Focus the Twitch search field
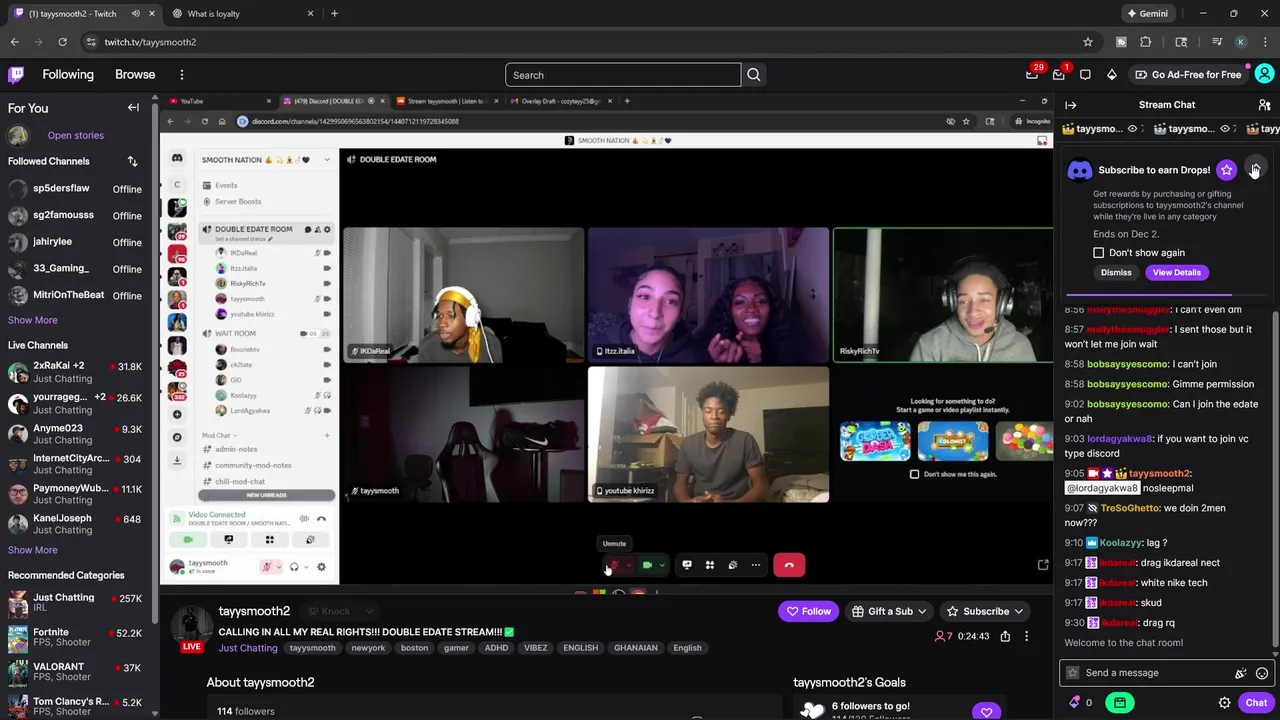1280x720 pixels. click(623, 75)
